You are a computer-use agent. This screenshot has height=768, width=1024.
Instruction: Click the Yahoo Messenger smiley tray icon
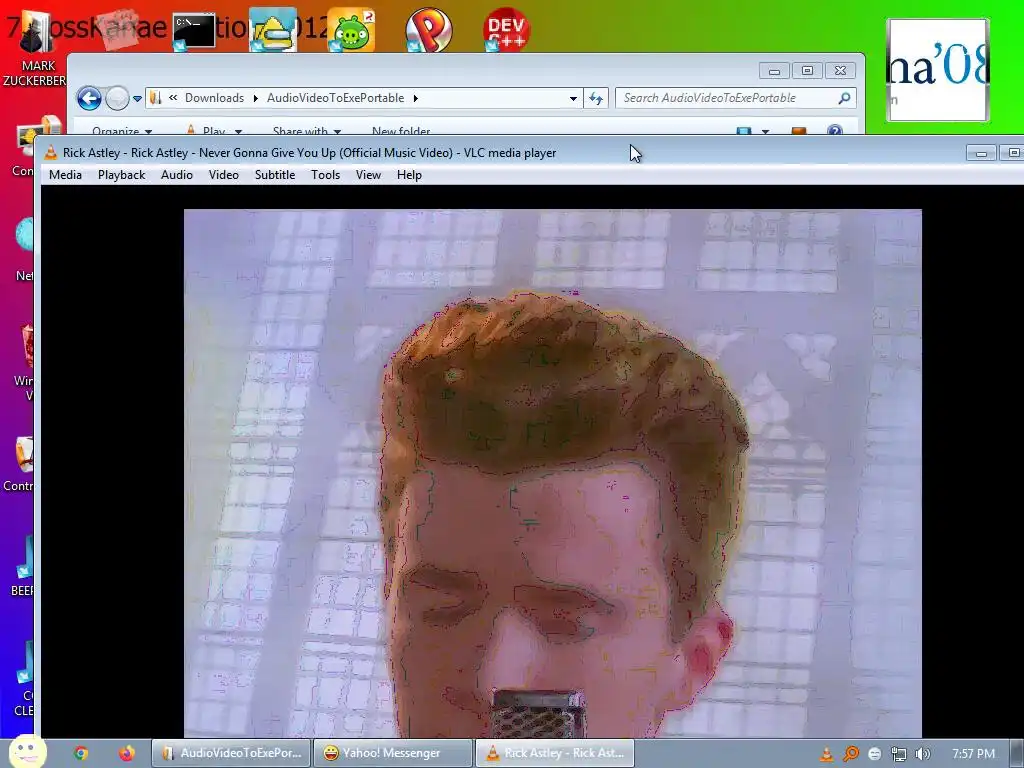coord(875,754)
